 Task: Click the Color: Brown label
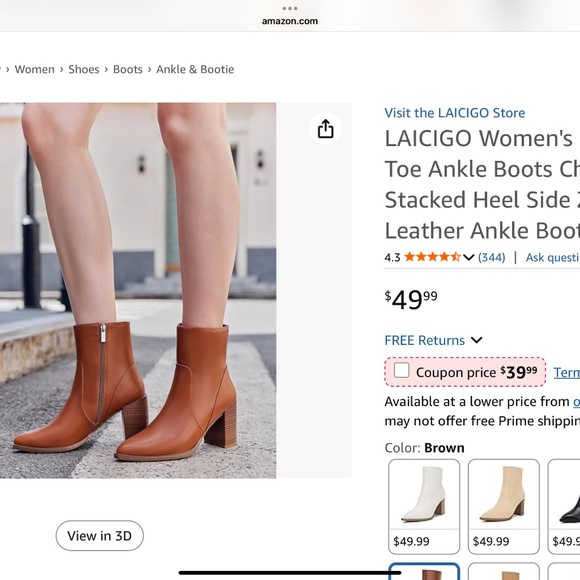point(424,448)
